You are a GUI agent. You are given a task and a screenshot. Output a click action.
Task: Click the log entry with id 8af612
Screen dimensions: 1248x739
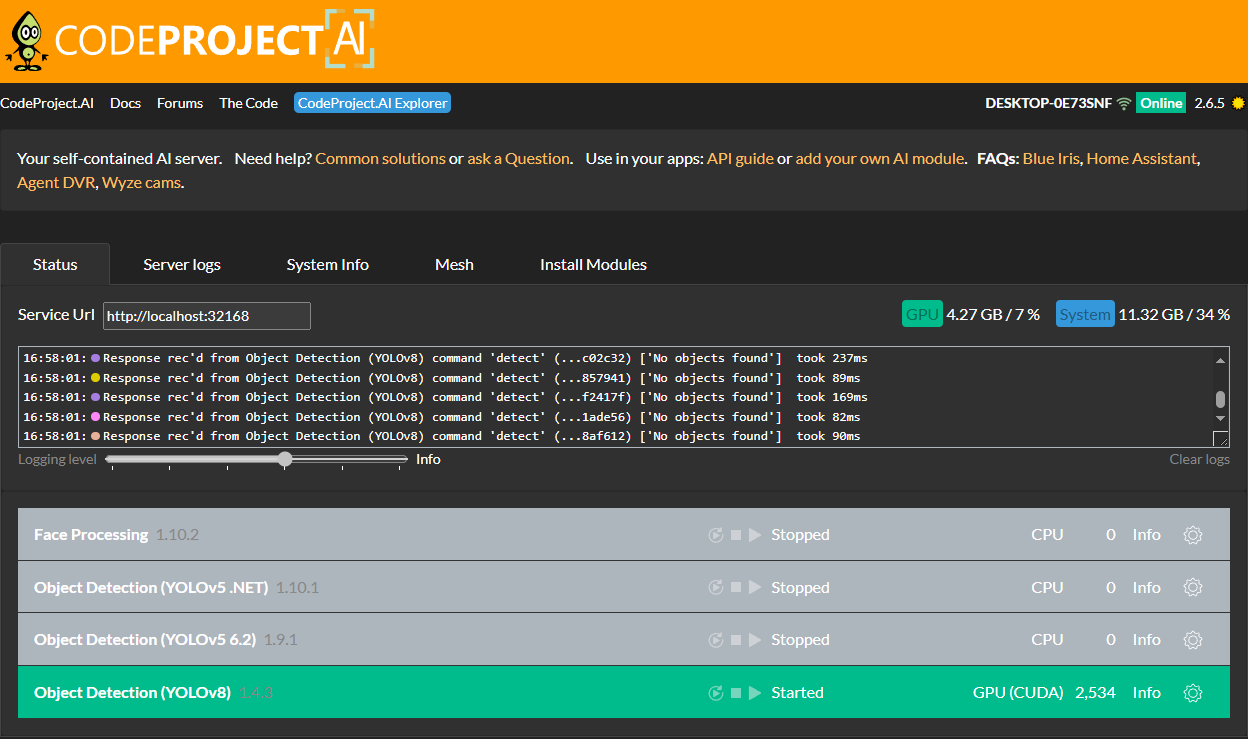(441, 437)
